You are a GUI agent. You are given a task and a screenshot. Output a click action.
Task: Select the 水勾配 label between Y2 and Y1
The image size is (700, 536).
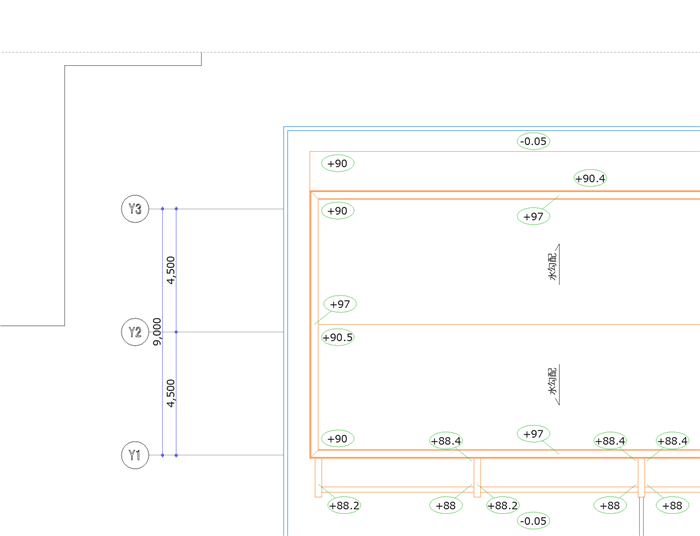(x=553, y=382)
